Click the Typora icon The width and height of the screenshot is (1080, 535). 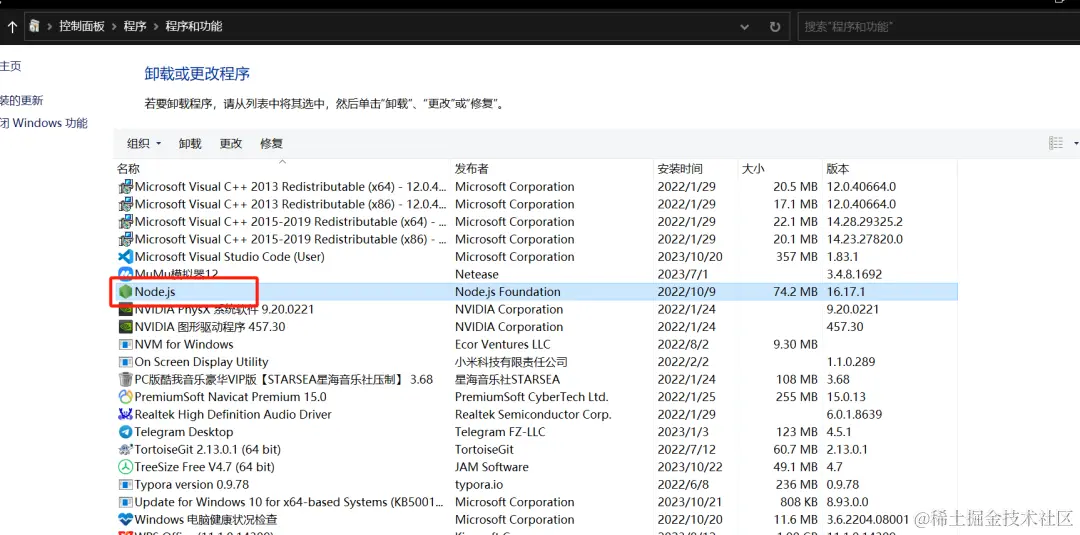click(x=125, y=485)
